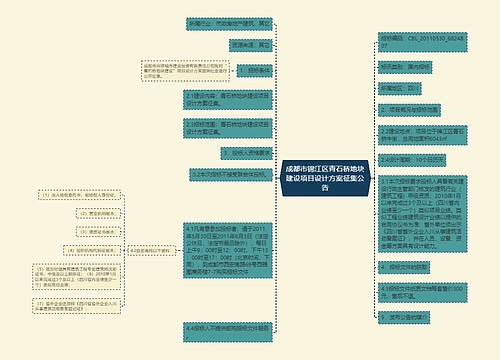Select the large node starting with 3.1本次招标要求
The height and width of the screenshot is (360, 500).
pos(423,214)
